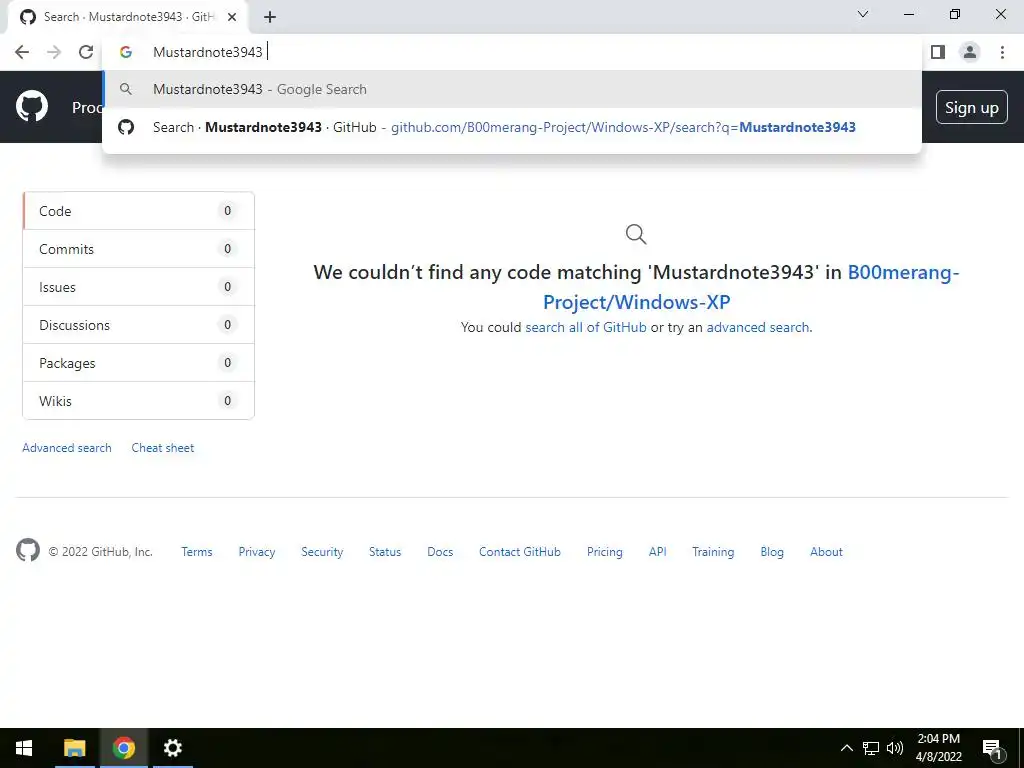Open GitHub homepage via the octocat logo
Viewport: 1024px width, 768px height.
point(31,107)
